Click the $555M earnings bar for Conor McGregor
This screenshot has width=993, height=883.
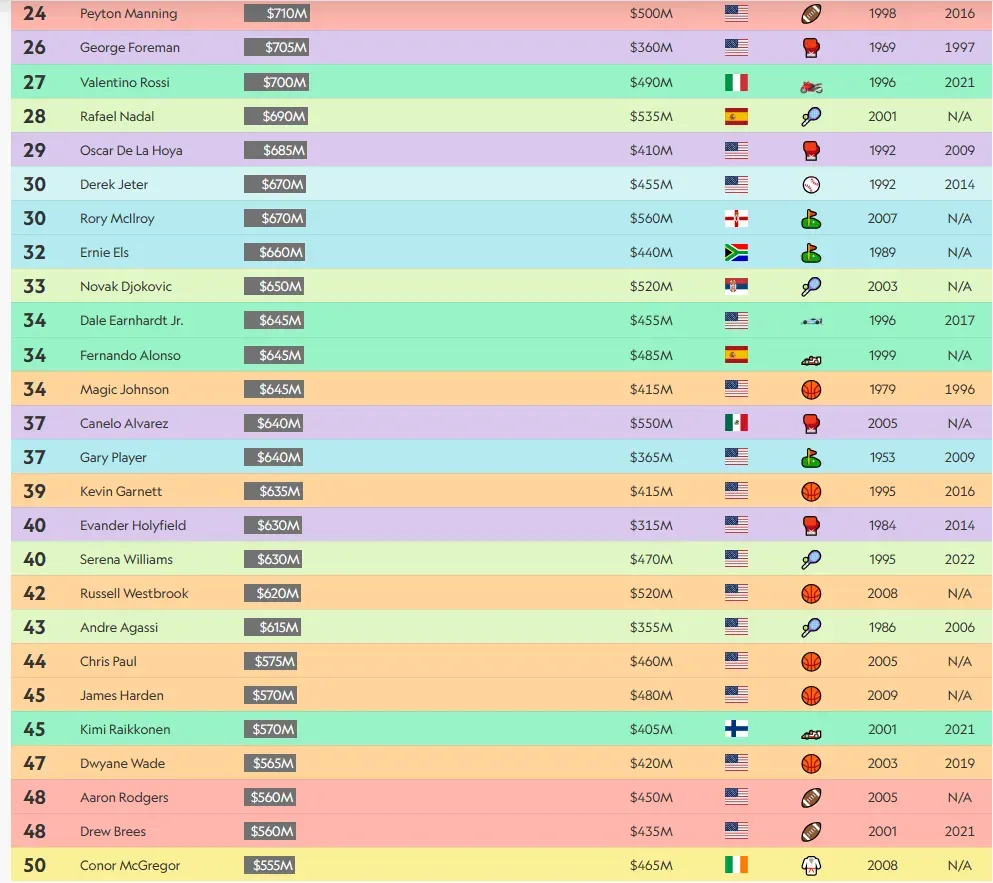(x=270, y=865)
